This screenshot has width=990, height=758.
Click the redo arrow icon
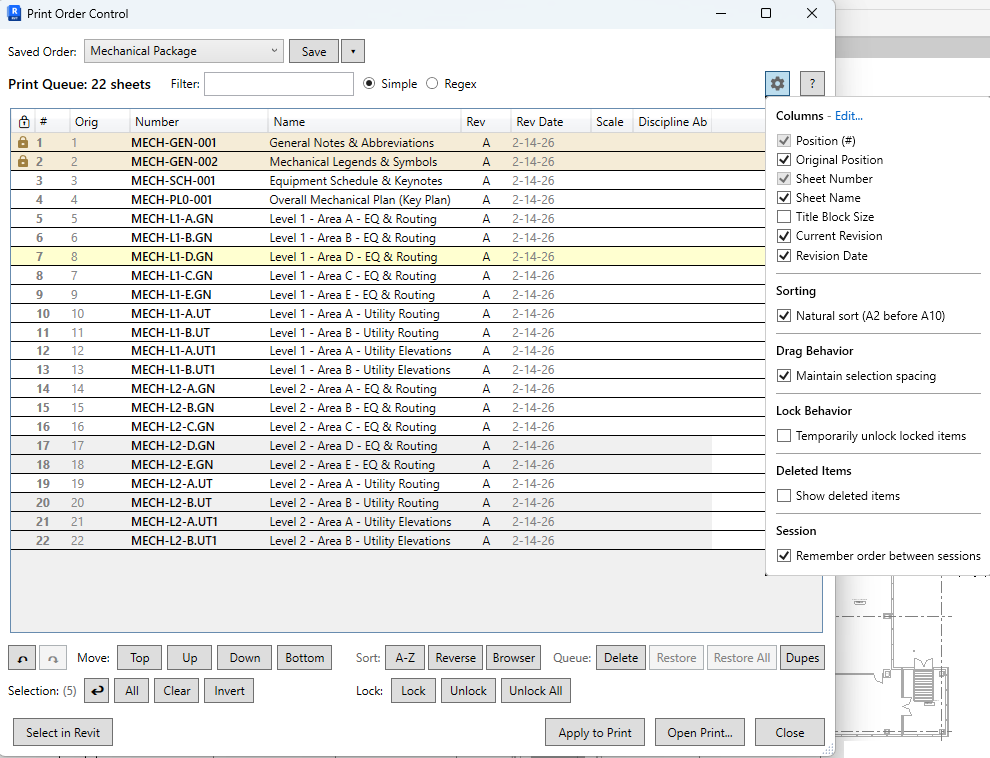(53, 658)
